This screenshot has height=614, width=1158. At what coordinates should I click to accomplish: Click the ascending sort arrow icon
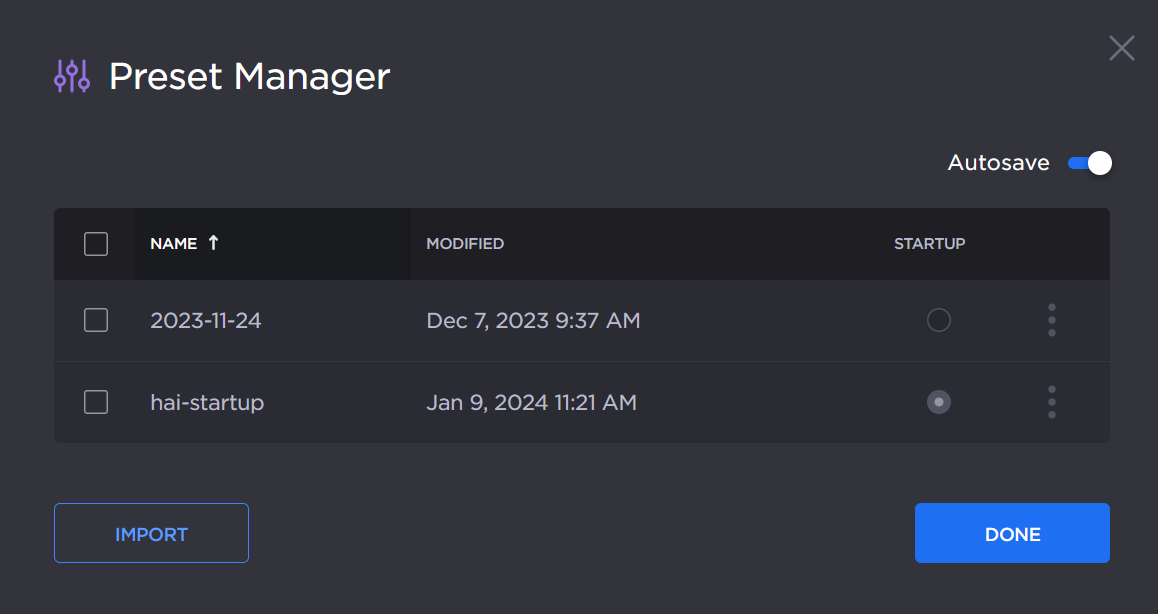click(213, 243)
